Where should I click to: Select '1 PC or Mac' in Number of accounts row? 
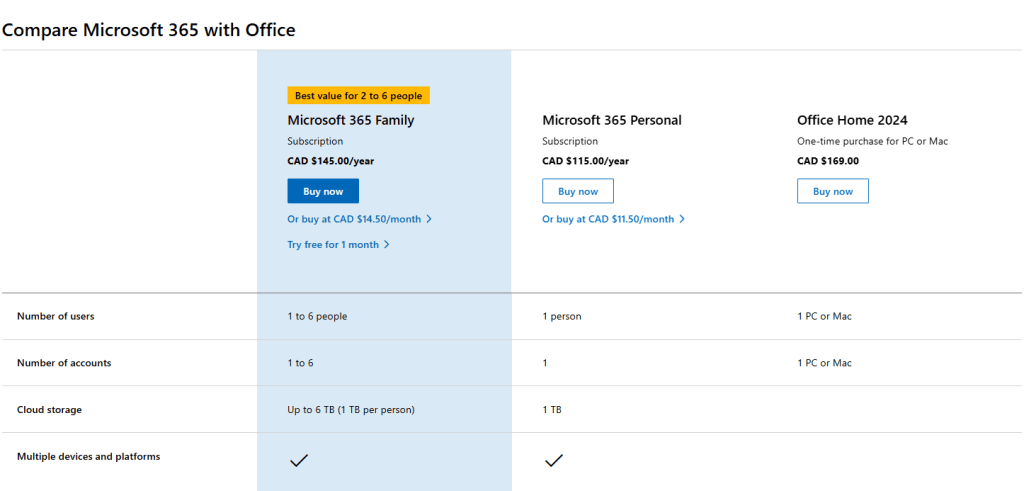point(824,363)
